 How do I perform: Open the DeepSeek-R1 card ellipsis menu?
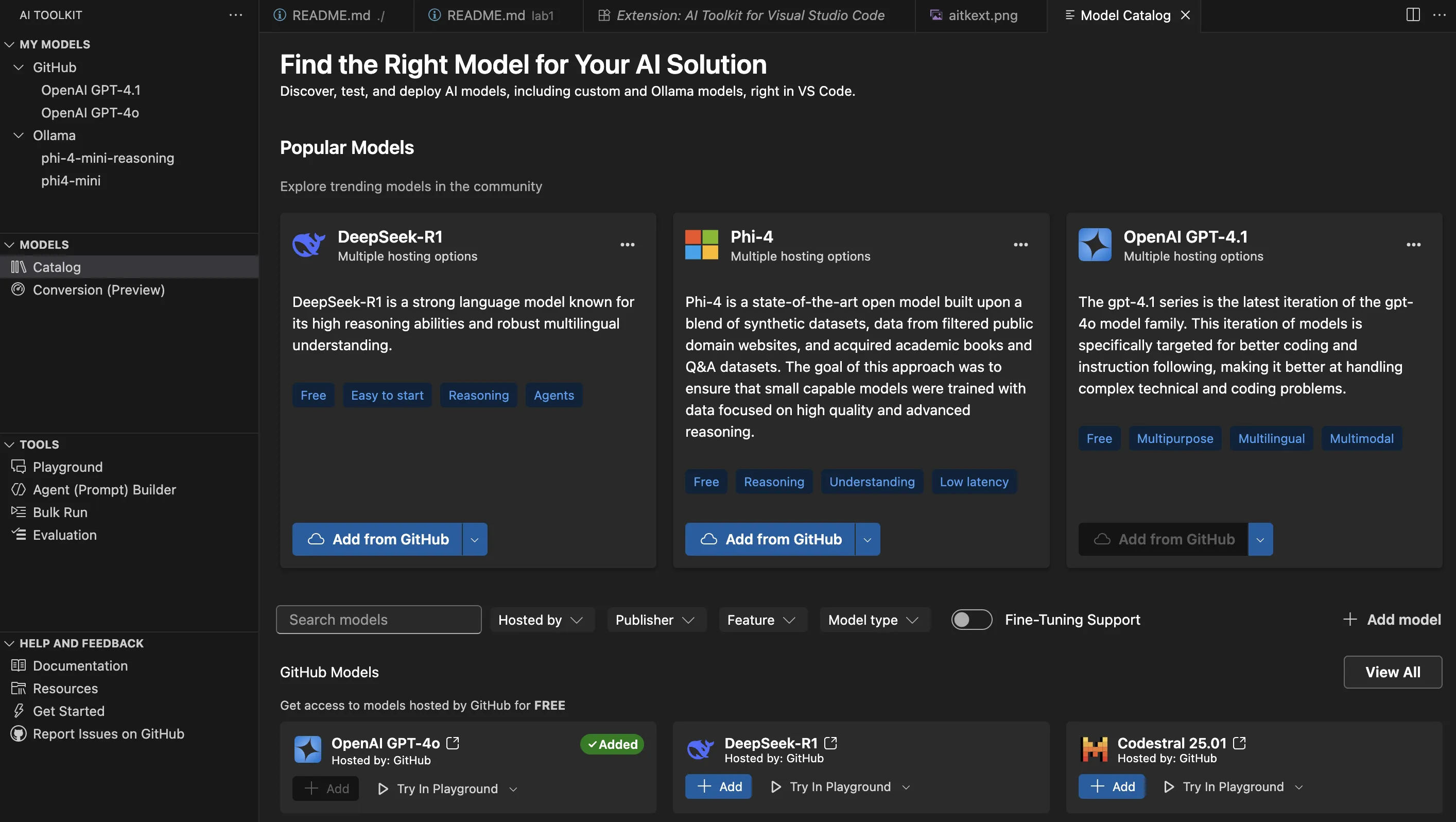(627, 245)
